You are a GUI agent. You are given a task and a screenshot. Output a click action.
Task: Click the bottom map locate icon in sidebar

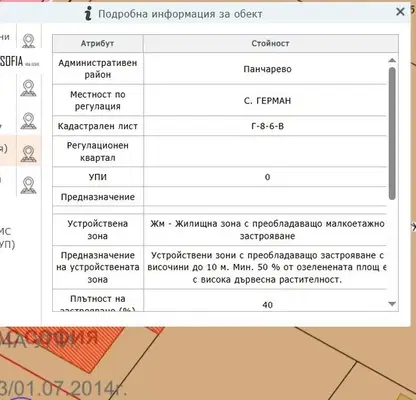pyautogui.click(x=29, y=185)
